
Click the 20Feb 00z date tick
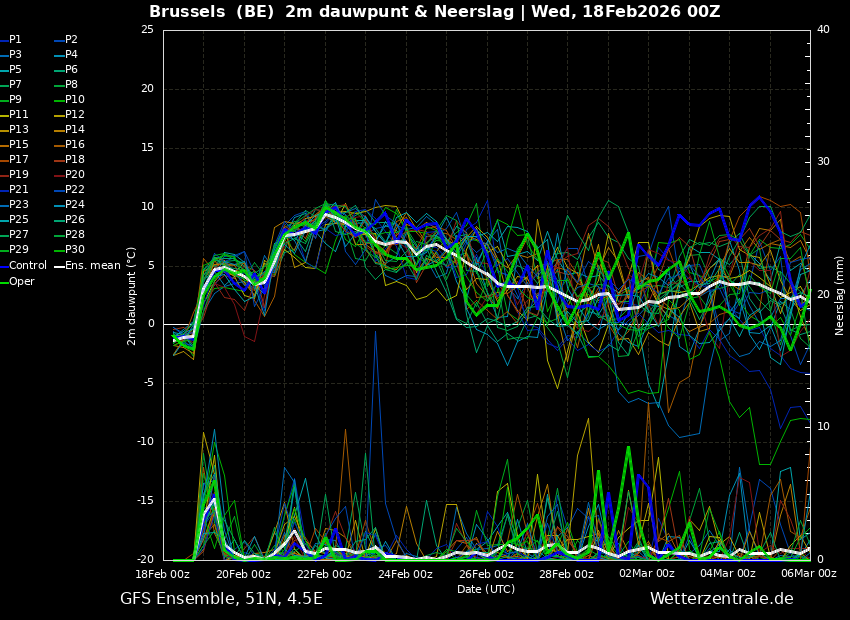coord(244,573)
